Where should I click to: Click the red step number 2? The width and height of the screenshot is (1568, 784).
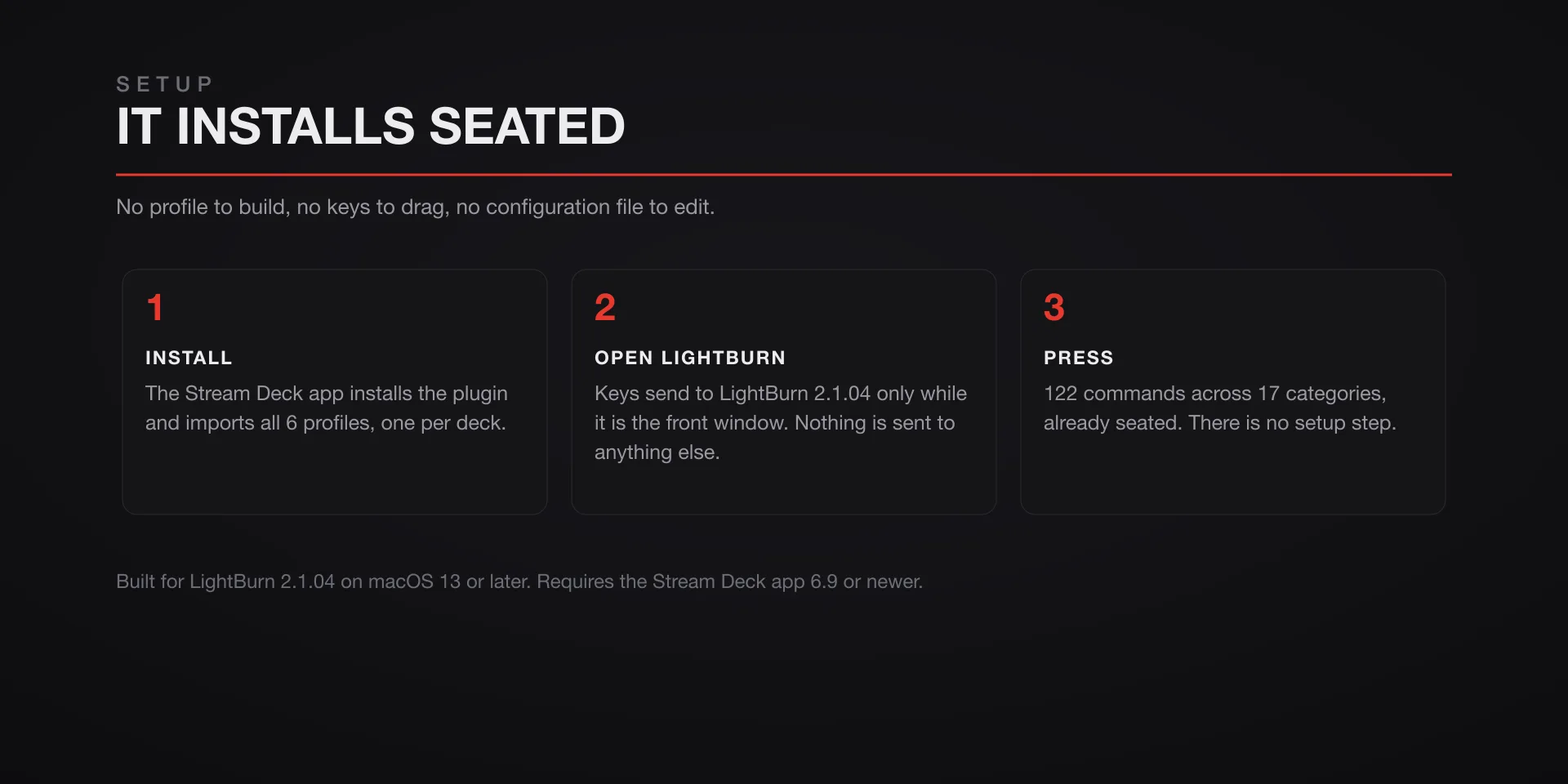[x=604, y=308]
